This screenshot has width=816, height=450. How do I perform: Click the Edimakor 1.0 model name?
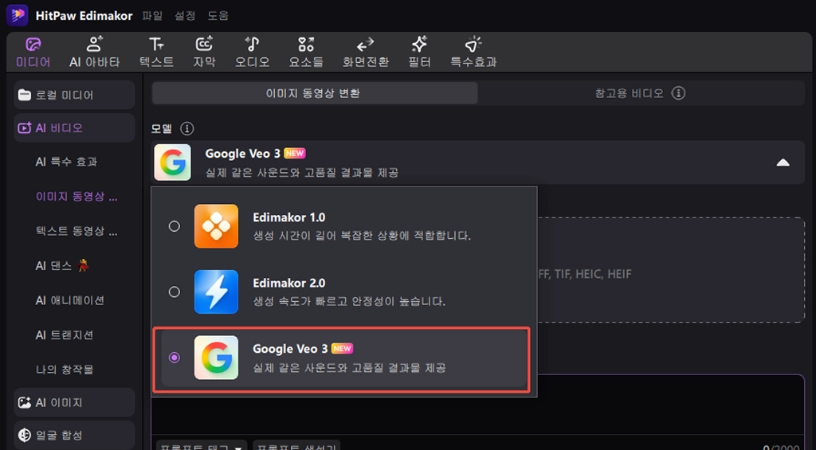click(289, 217)
